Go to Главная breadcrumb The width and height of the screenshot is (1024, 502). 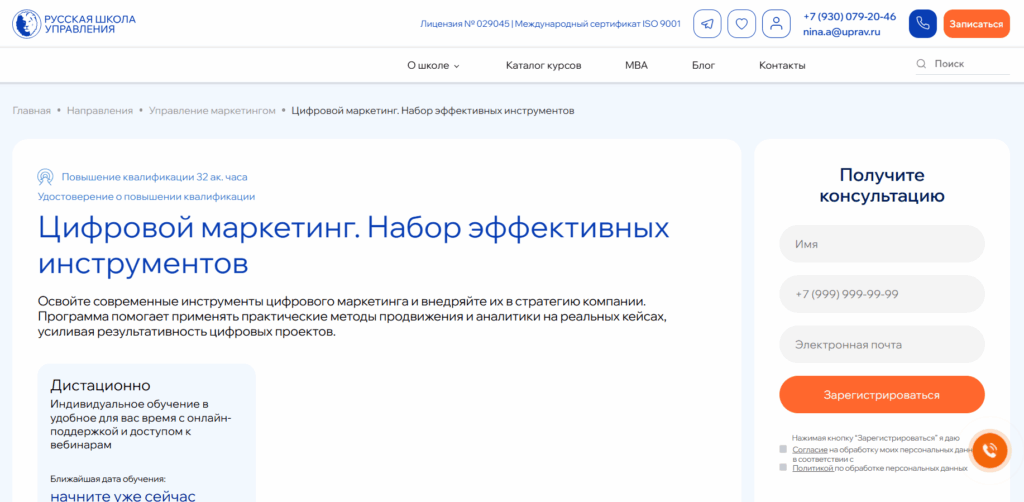31,111
